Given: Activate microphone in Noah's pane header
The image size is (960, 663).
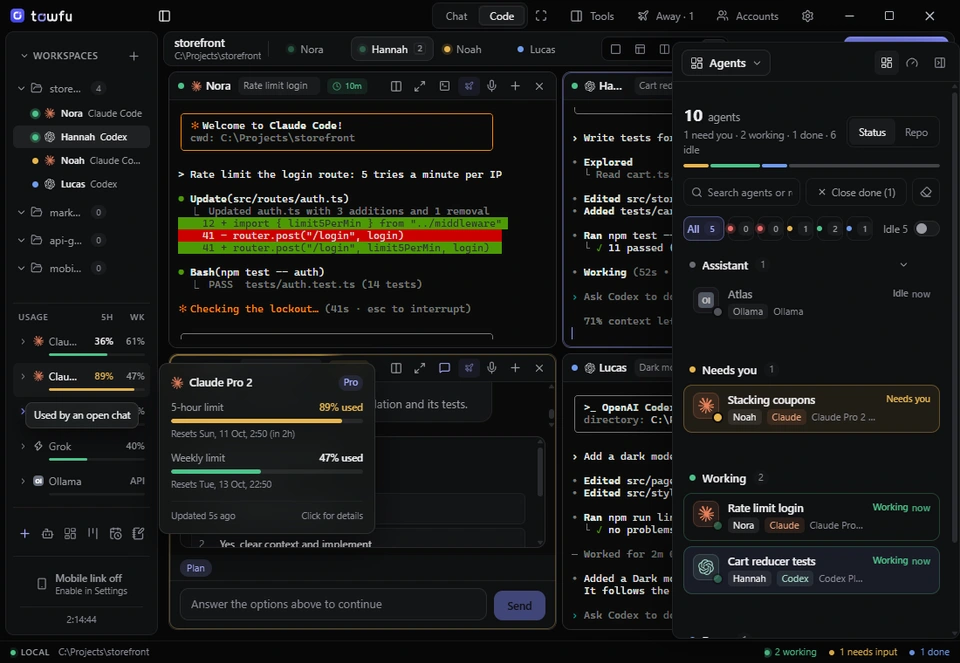Looking at the screenshot, I should [x=492, y=368].
